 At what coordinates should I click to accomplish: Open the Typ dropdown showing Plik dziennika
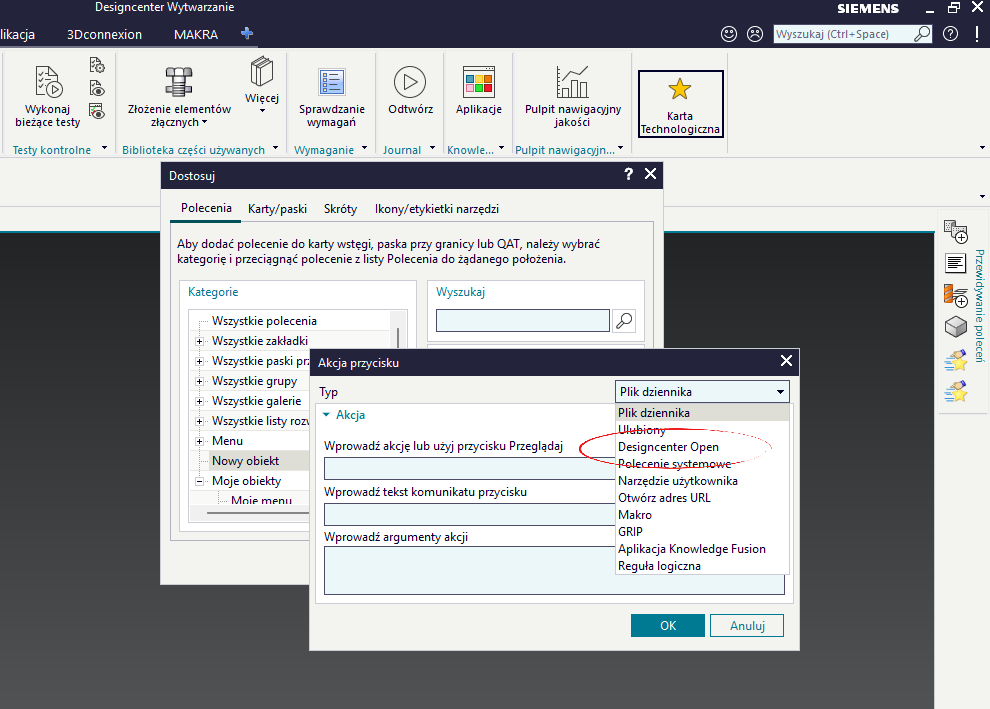702,391
